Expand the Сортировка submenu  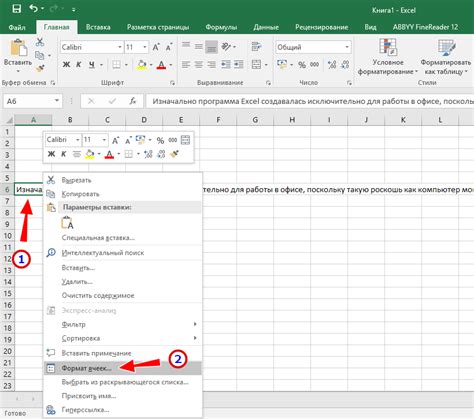tap(123, 338)
